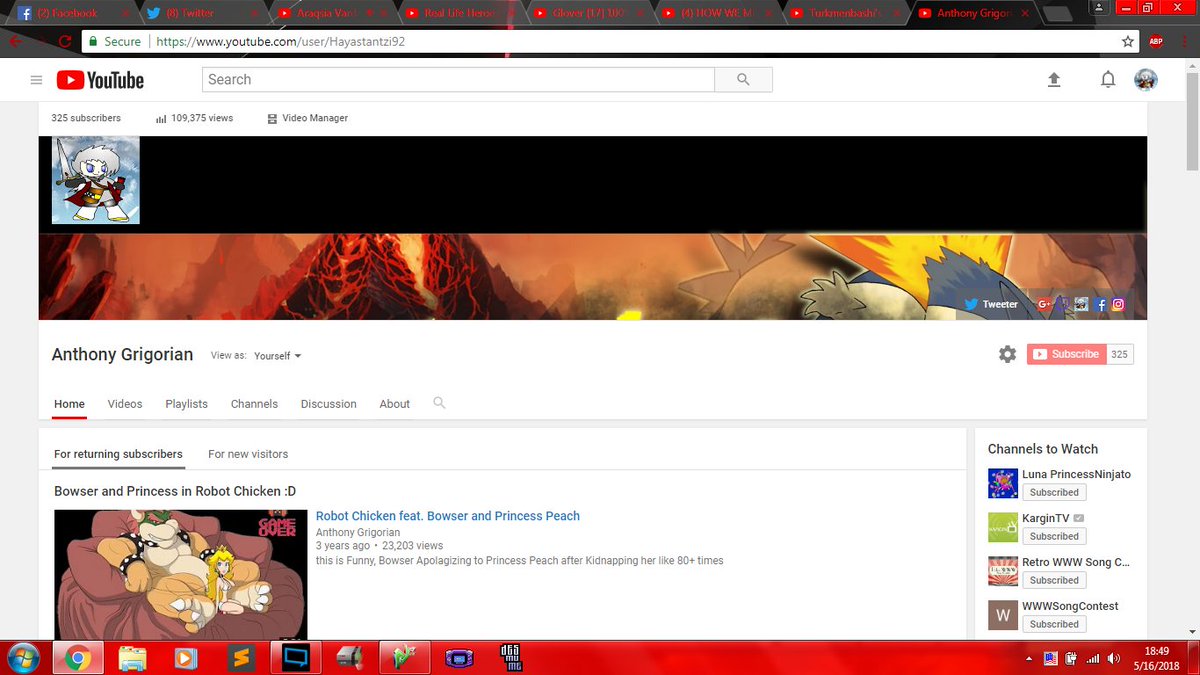This screenshot has width=1200, height=675.
Task: Switch to For new visitors tab
Action: [x=248, y=454]
